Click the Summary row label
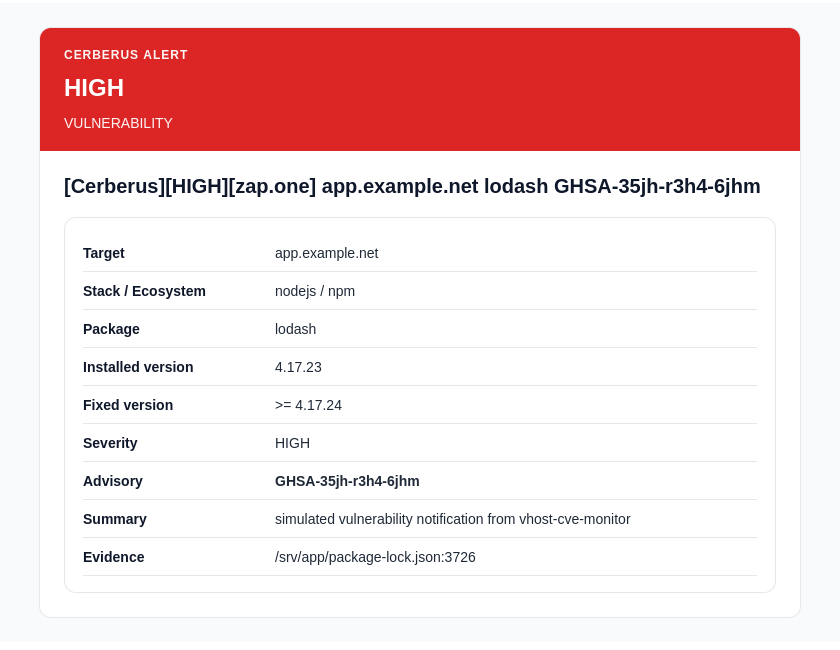This screenshot has height=650, width=840. pos(115,519)
